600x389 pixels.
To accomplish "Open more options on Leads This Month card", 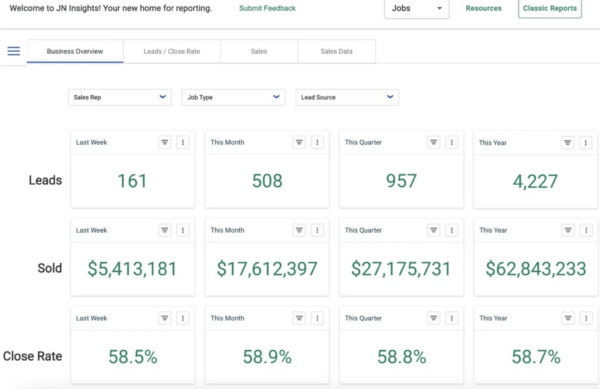I will pos(317,142).
